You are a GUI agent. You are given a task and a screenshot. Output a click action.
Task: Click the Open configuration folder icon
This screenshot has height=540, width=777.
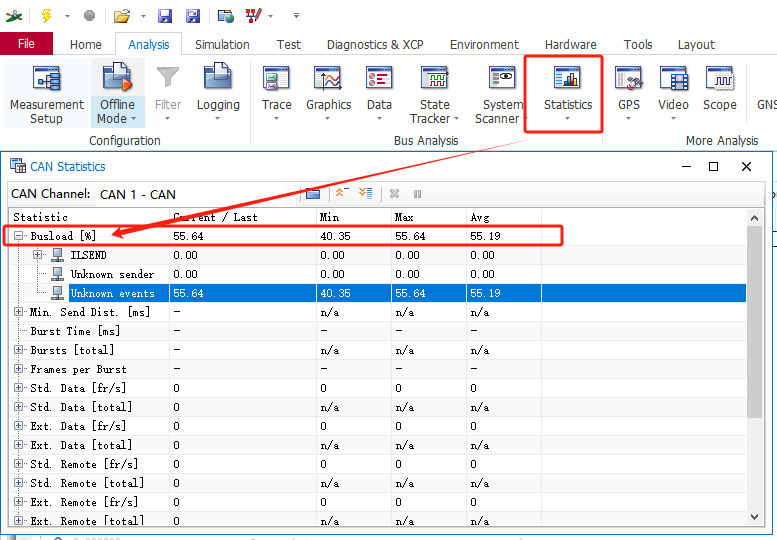[122, 16]
